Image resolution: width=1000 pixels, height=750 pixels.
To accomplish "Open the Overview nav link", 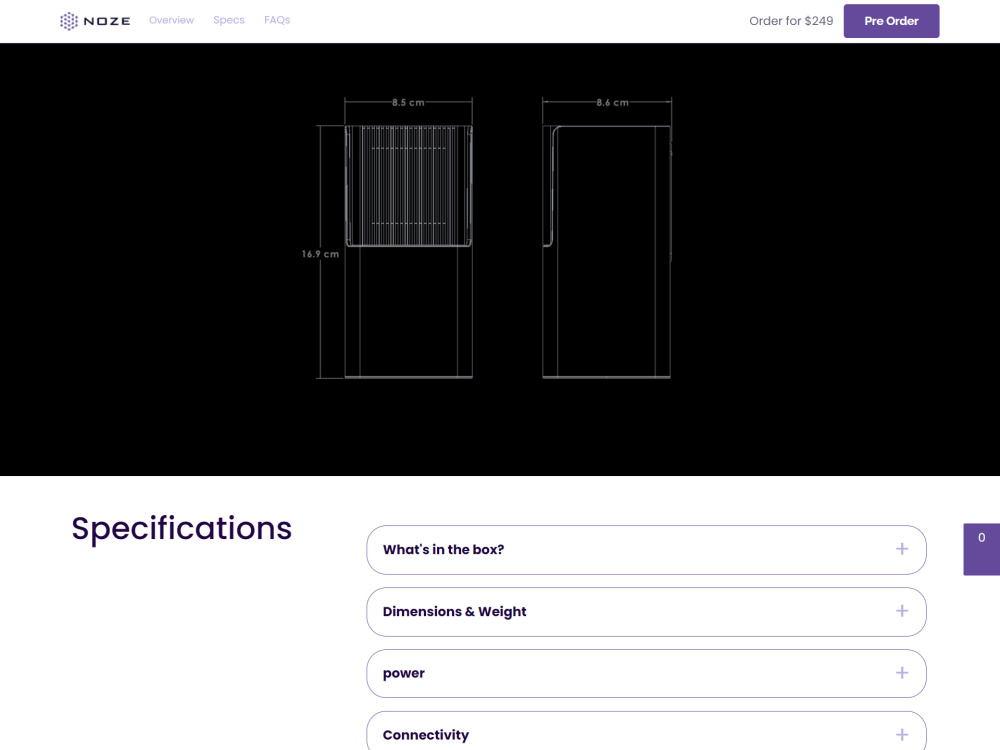I will pyautogui.click(x=172, y=20).
